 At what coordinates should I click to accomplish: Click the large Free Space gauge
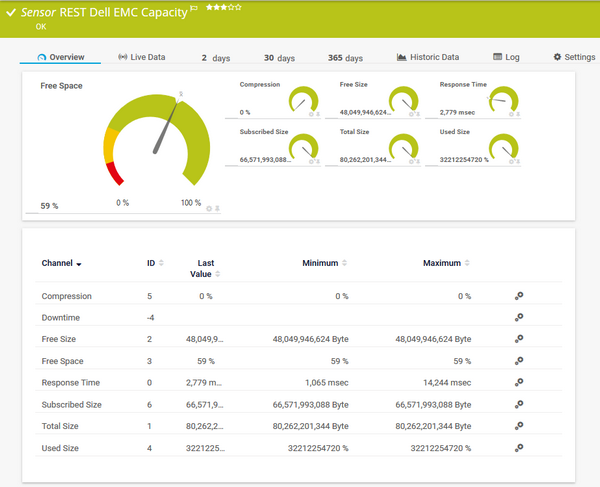[x=158, y=140]
